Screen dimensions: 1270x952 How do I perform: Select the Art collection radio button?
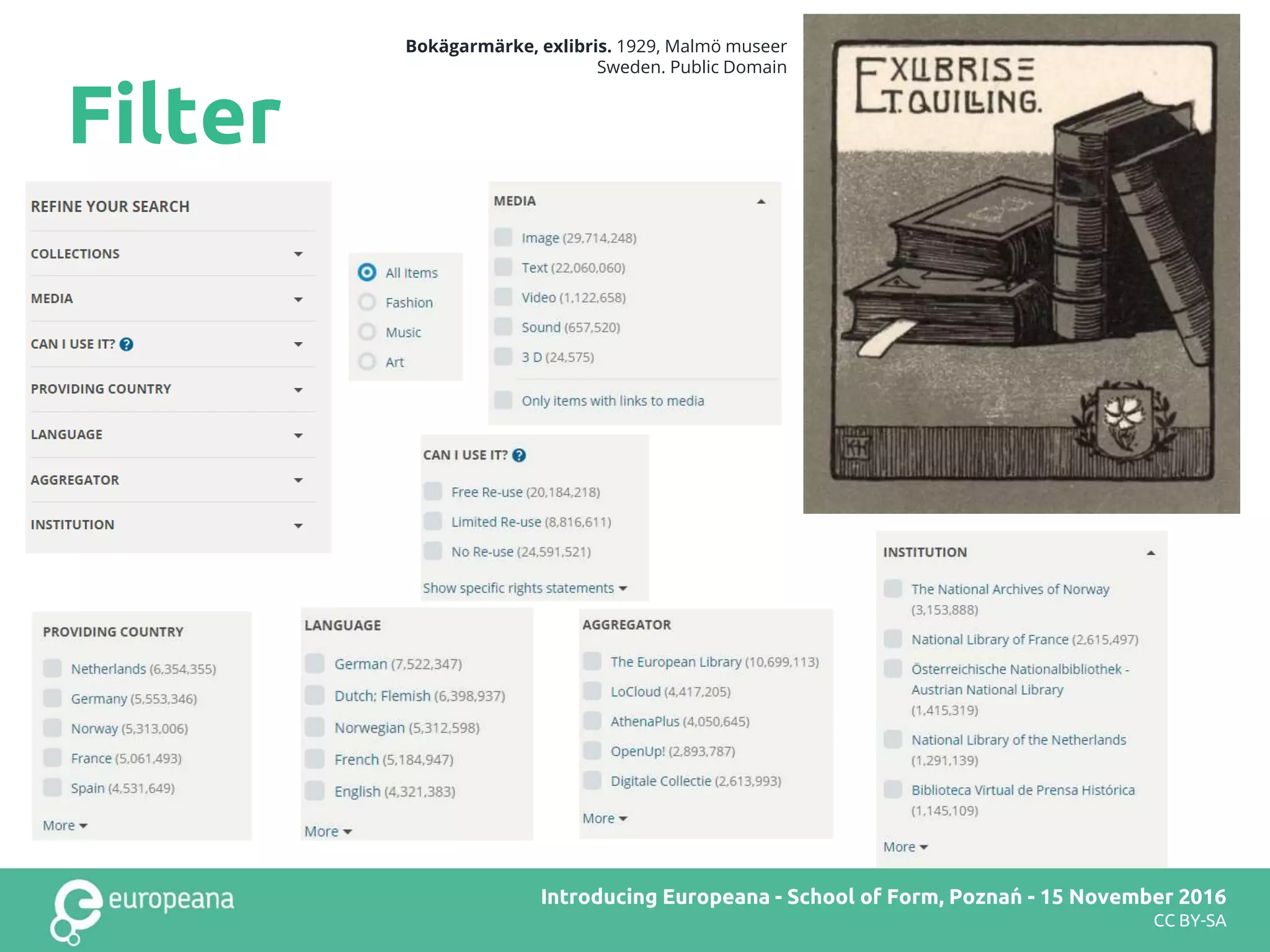tap(367, 361)
